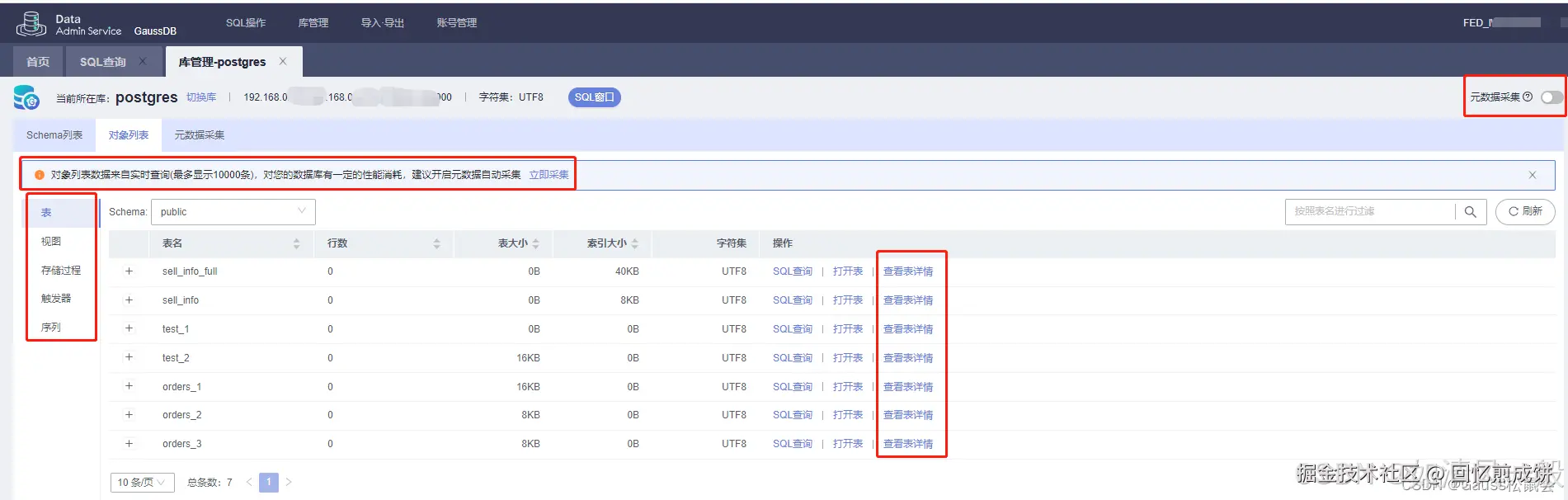Image resolution: width=1568 pixels, height=500 pixels.
Task: Click the metadata collection help icon
Action: pyautogui.click(x=1528, y=97)
